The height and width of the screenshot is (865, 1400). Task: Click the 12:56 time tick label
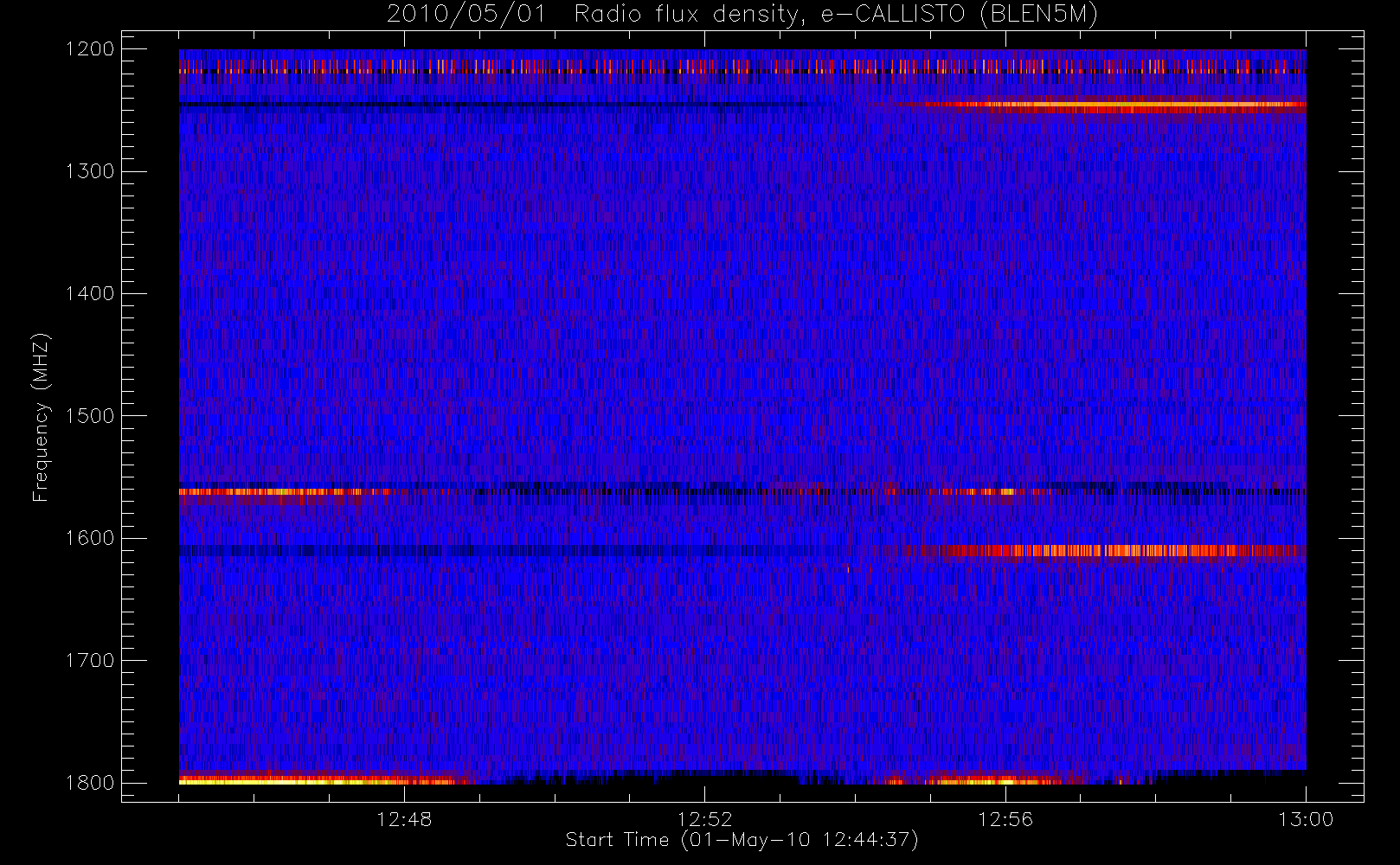click(1005, 819)
